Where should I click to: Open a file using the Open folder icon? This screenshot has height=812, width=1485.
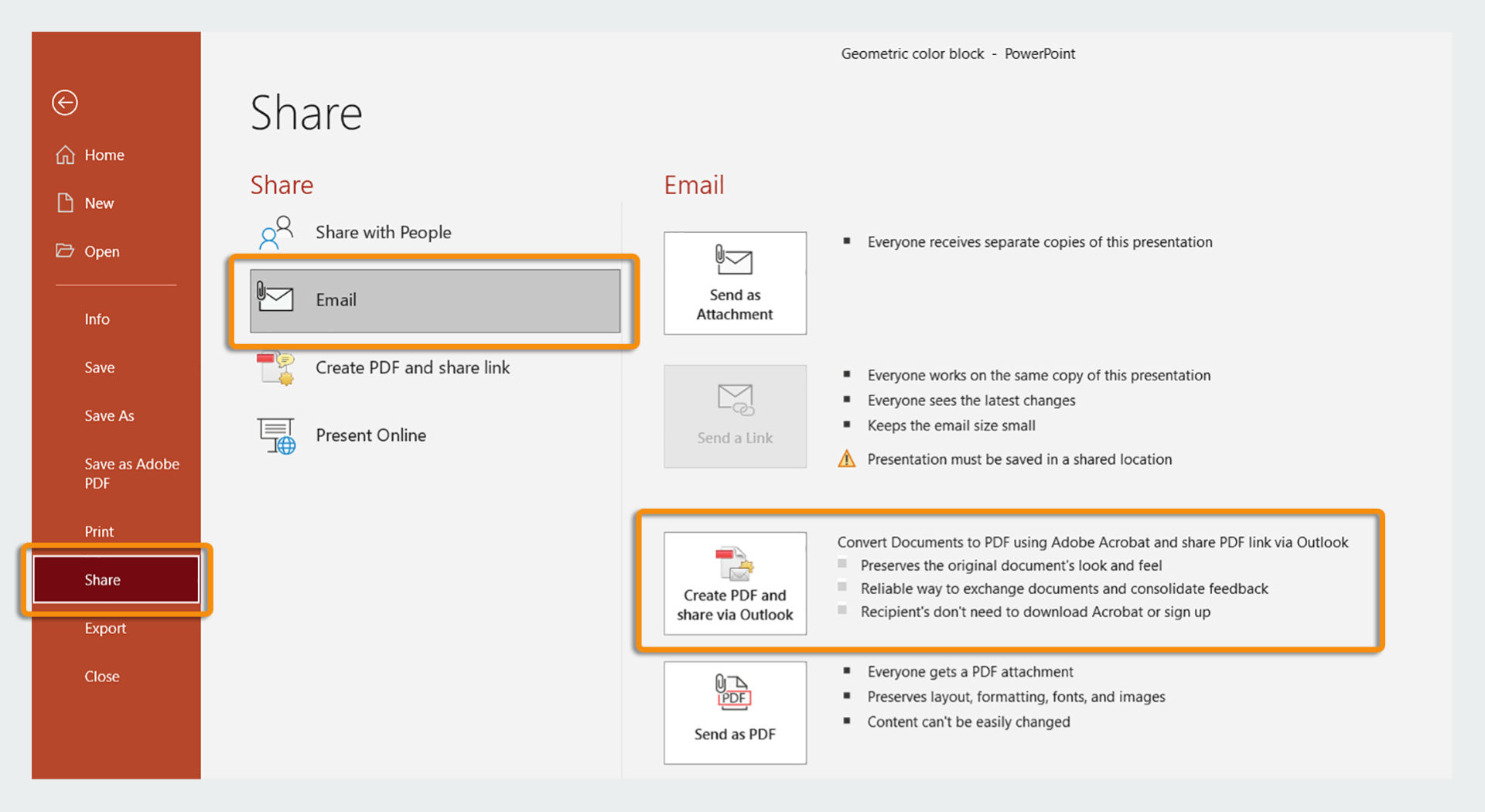[x=66, y=251]
